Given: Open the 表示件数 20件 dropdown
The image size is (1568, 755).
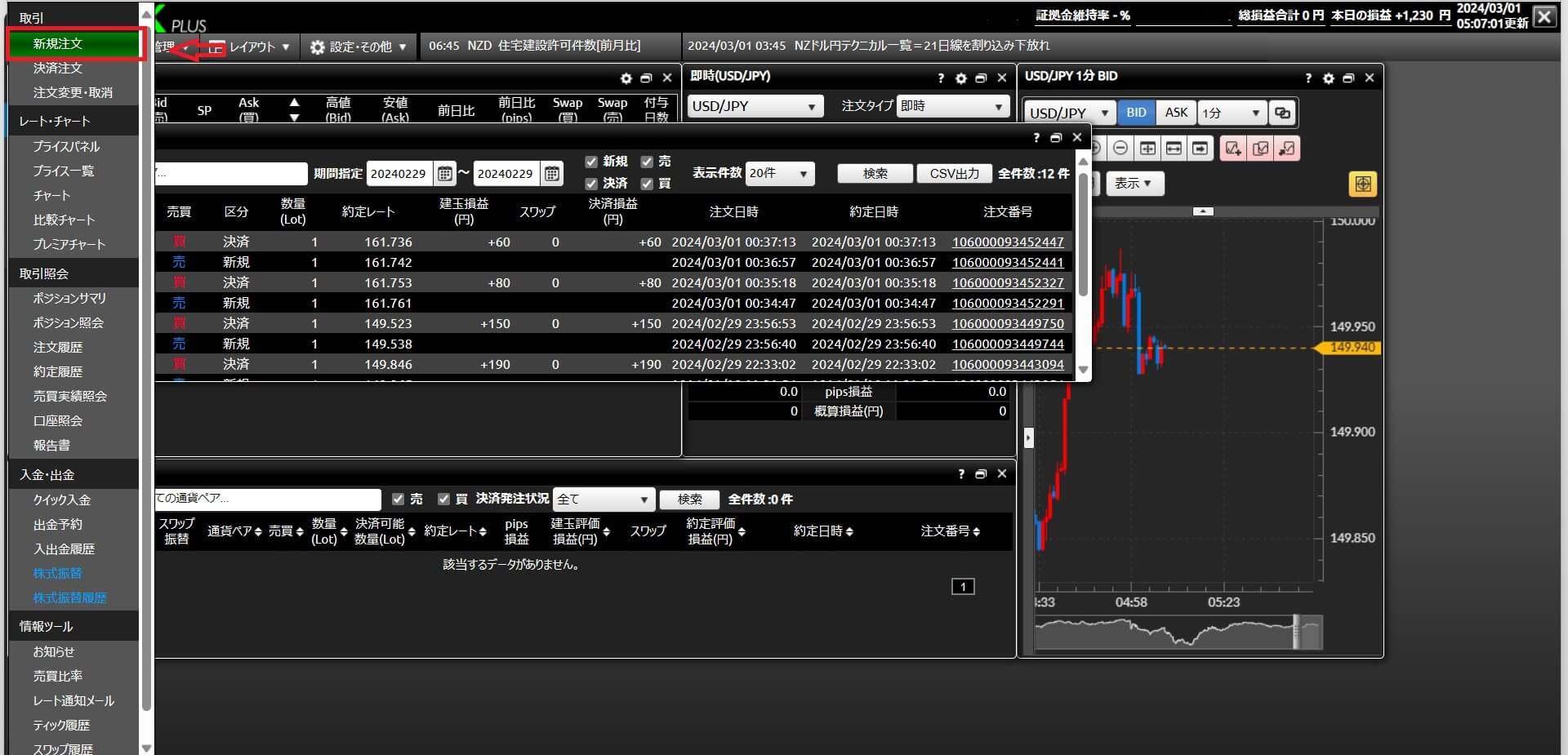Looking at the screenshot, I should (x=780, y=173).
